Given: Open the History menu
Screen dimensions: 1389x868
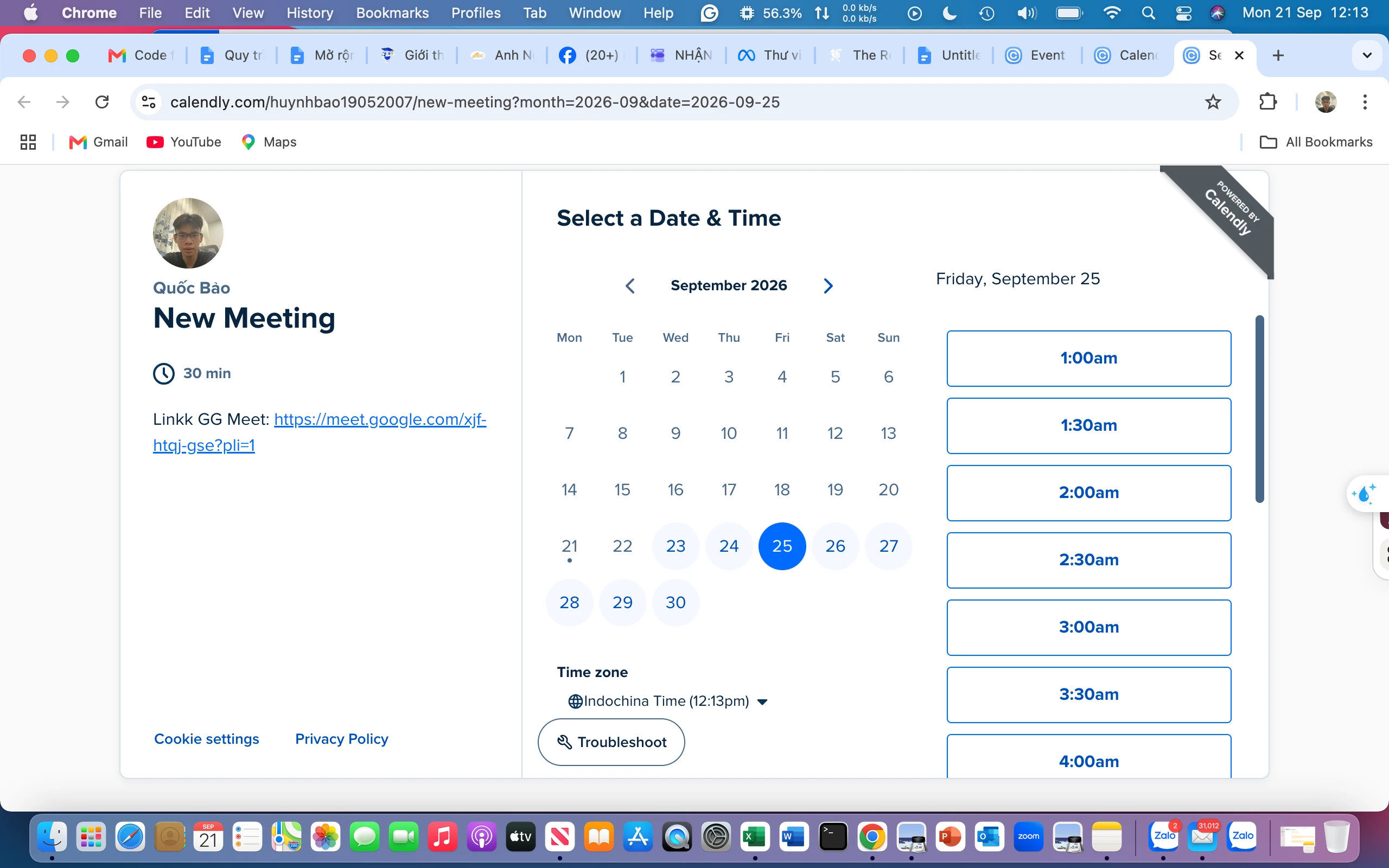Looking at the screenshot, I should 310,12.
